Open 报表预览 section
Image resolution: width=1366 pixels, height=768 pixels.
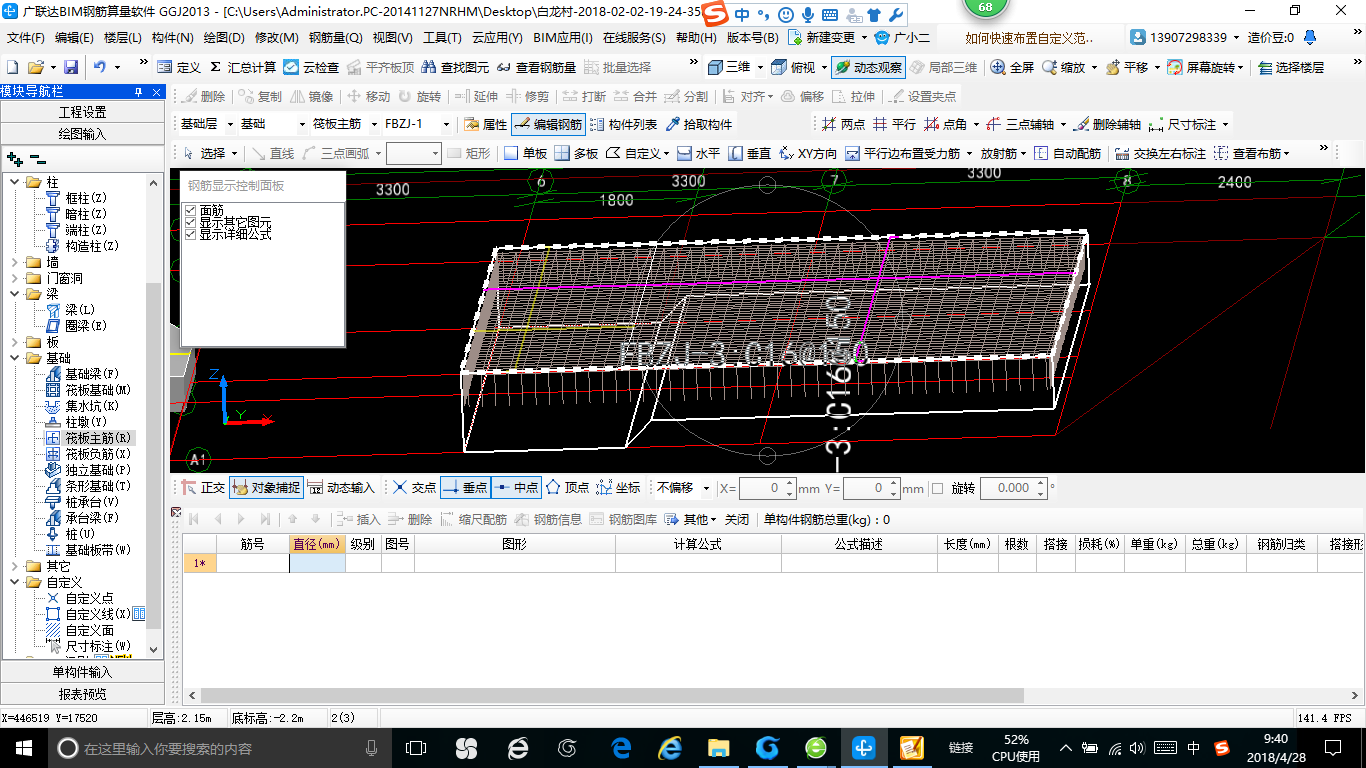click(82, 694)
